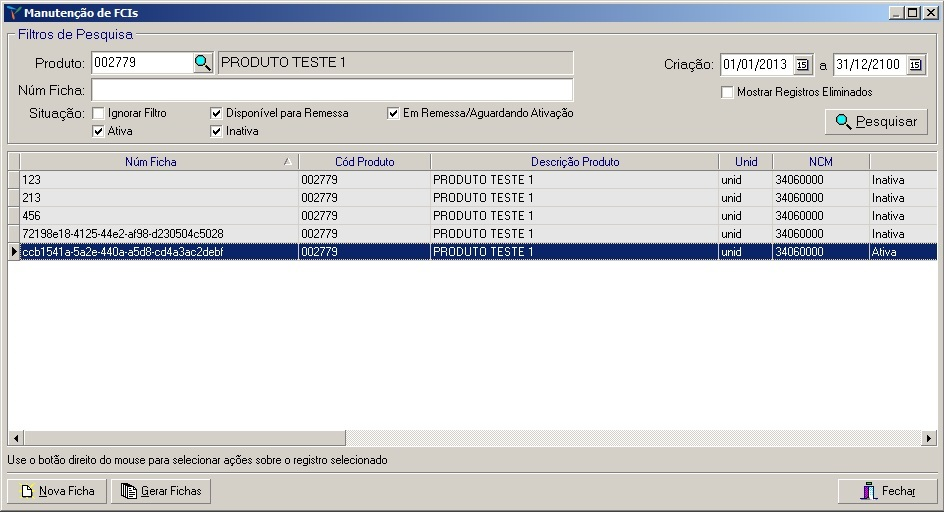
Task: Toggle Disponível para Remessa checkbox
Action: pos(216,113)
